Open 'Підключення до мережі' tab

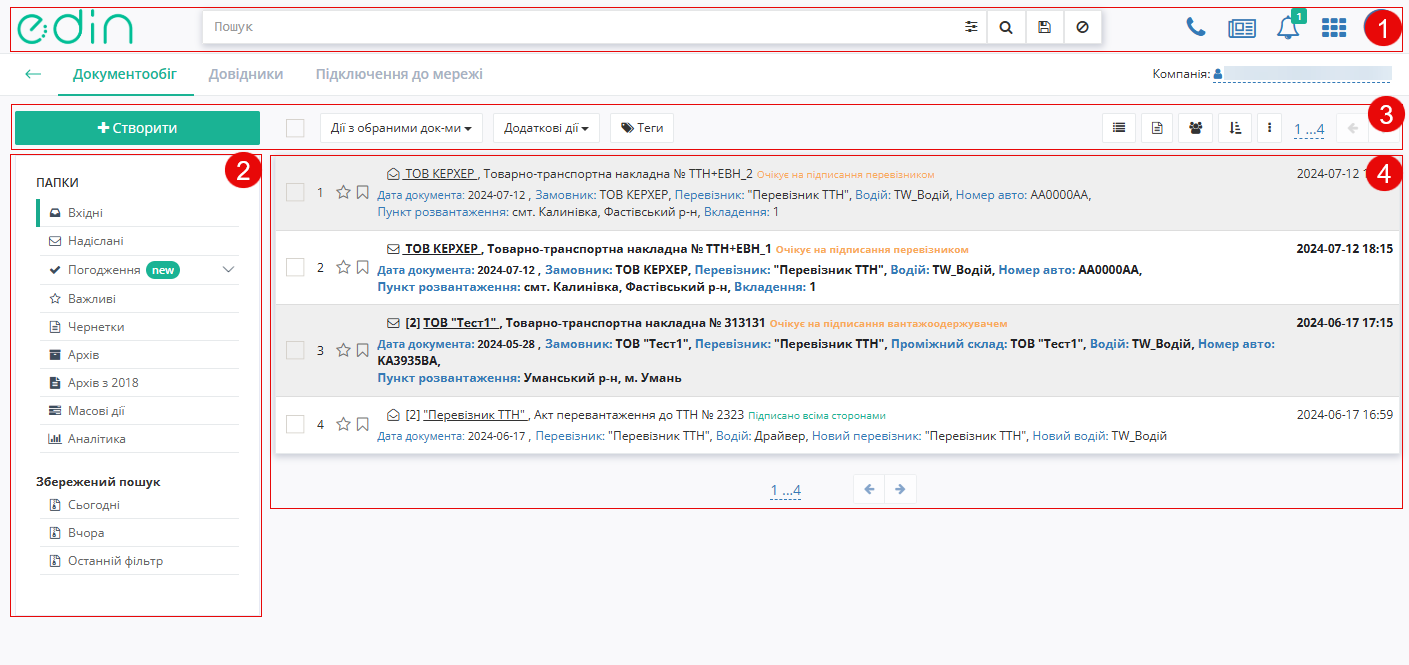(x=399, y=74)
